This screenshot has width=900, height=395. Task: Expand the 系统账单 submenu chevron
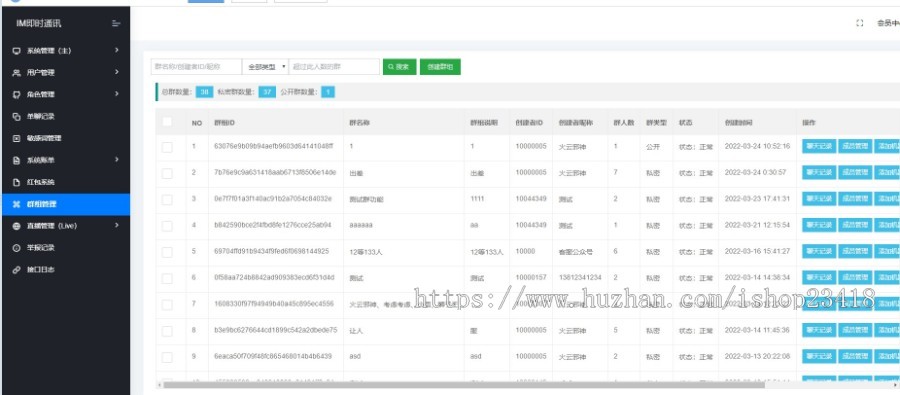(x=117, y=160)
